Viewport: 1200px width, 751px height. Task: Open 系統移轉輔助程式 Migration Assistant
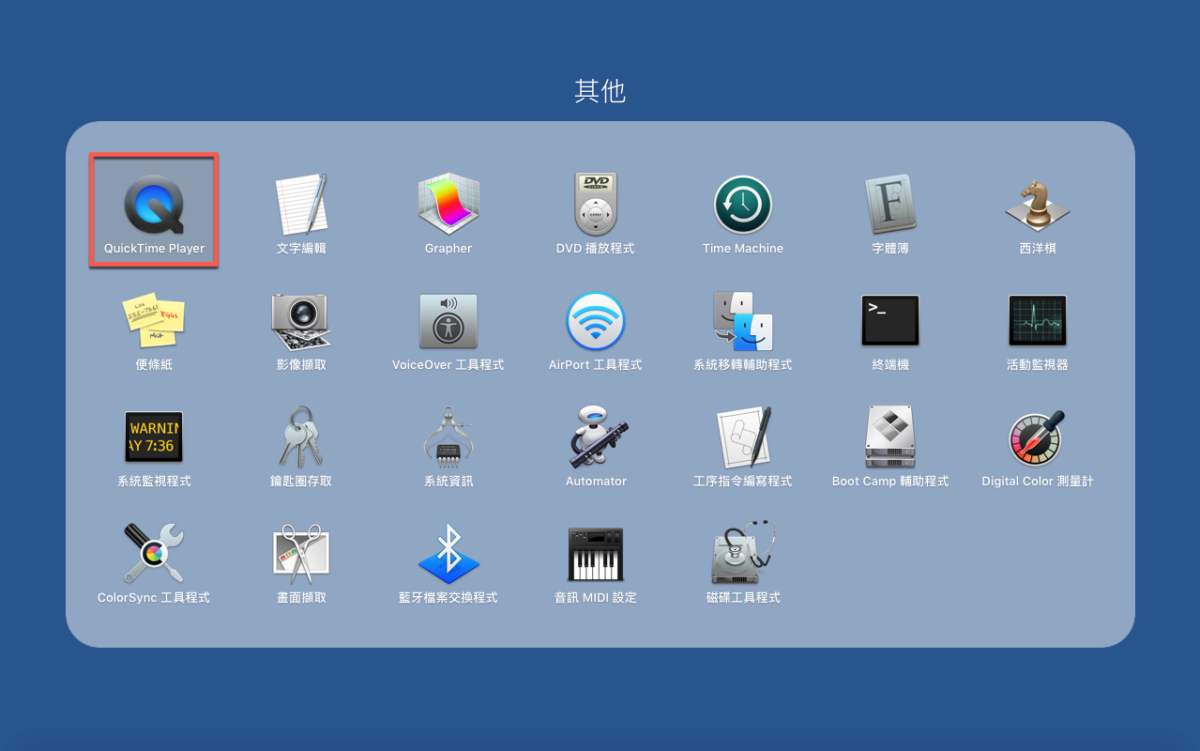[743, 321]
